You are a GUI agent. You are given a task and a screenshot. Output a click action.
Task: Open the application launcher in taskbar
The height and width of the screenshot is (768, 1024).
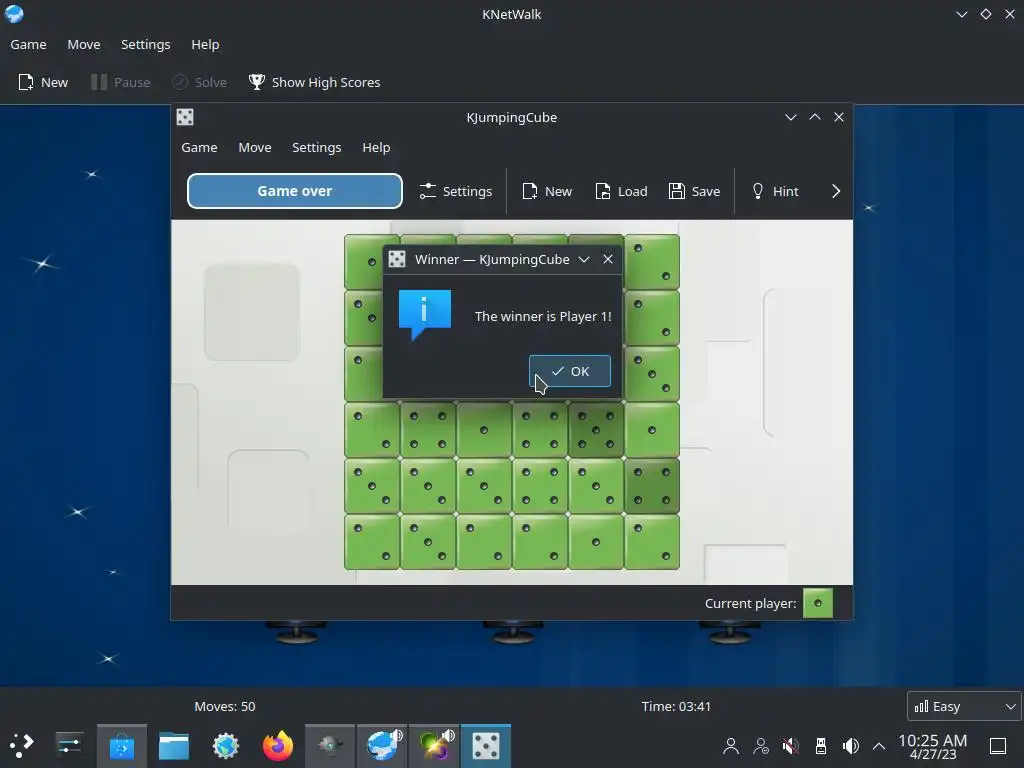click(x=22, y=745)
